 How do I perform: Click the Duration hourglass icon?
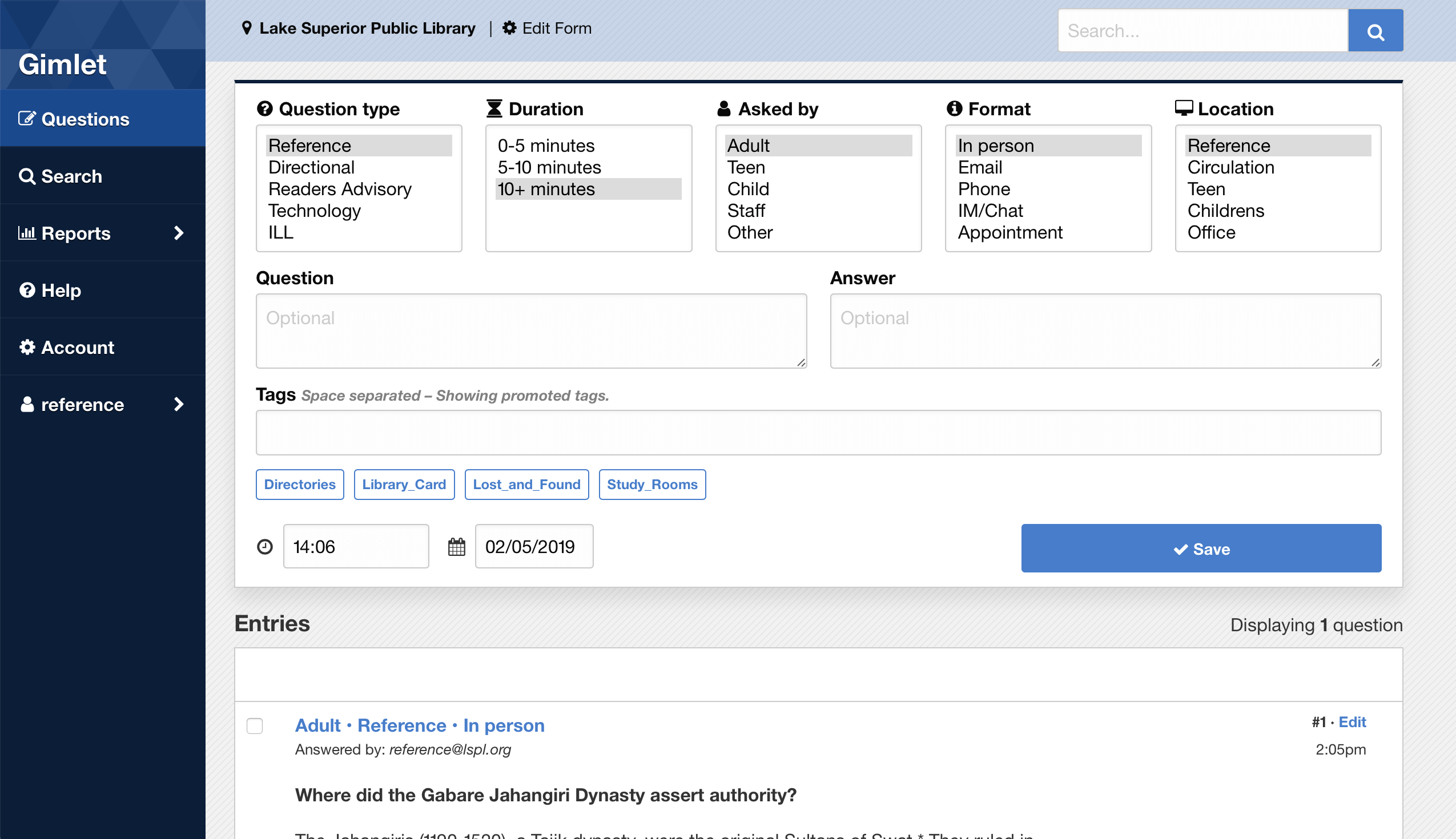tap(494, 108)
